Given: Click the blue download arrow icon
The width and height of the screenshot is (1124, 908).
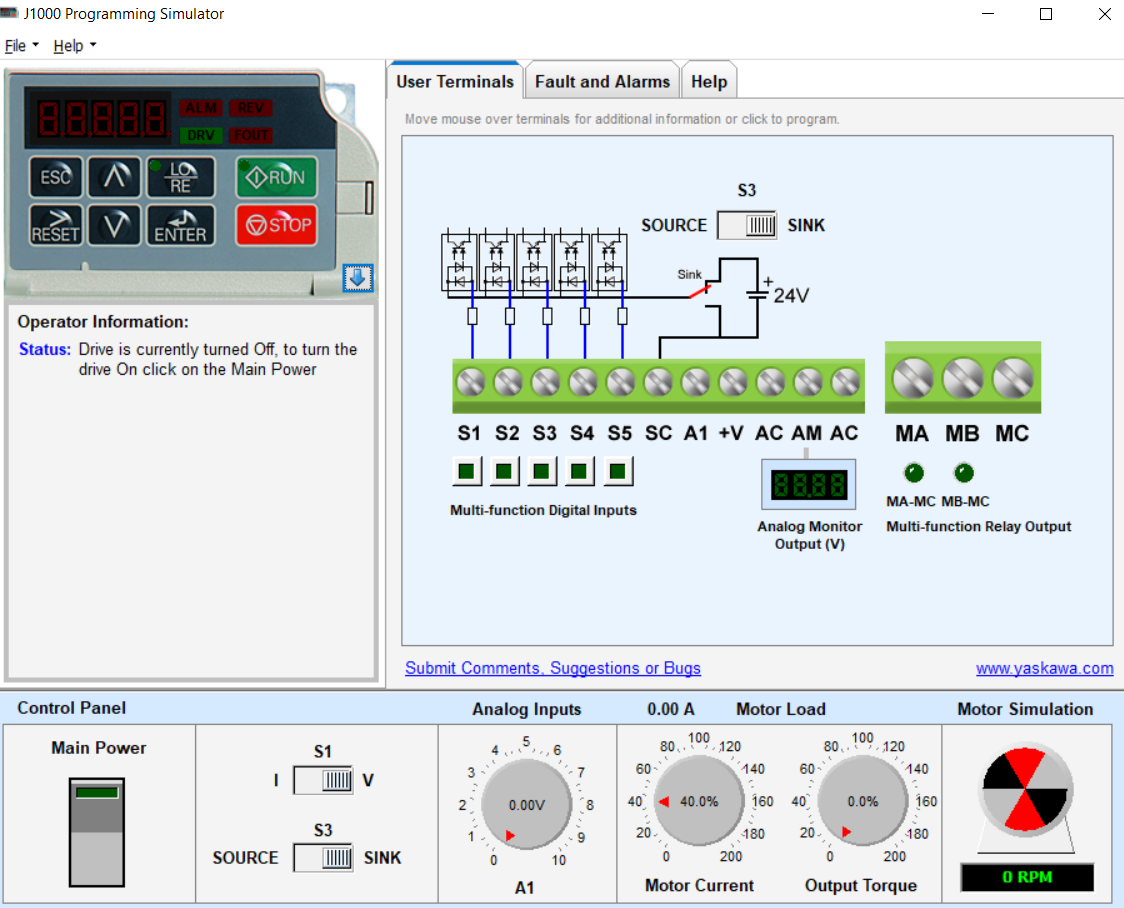Looking at the screenshot, I should 358,277.
